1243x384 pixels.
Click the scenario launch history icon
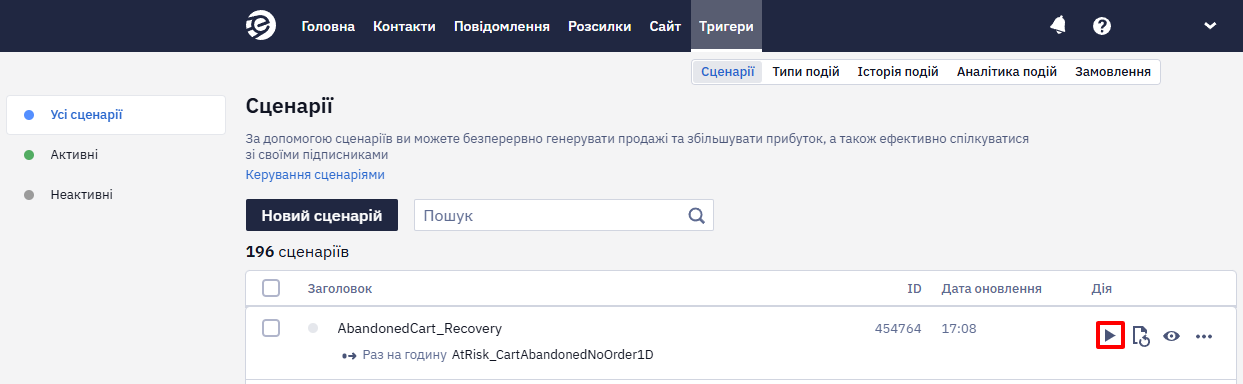(x=1141, y=337)
